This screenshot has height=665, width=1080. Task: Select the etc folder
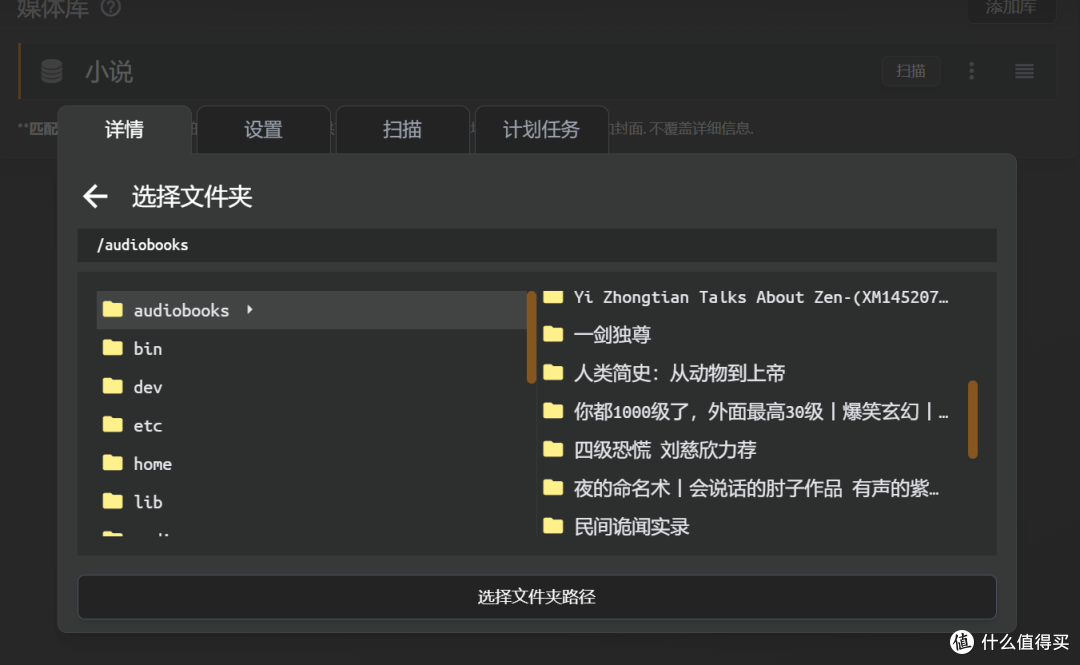(x=147, y=426)
